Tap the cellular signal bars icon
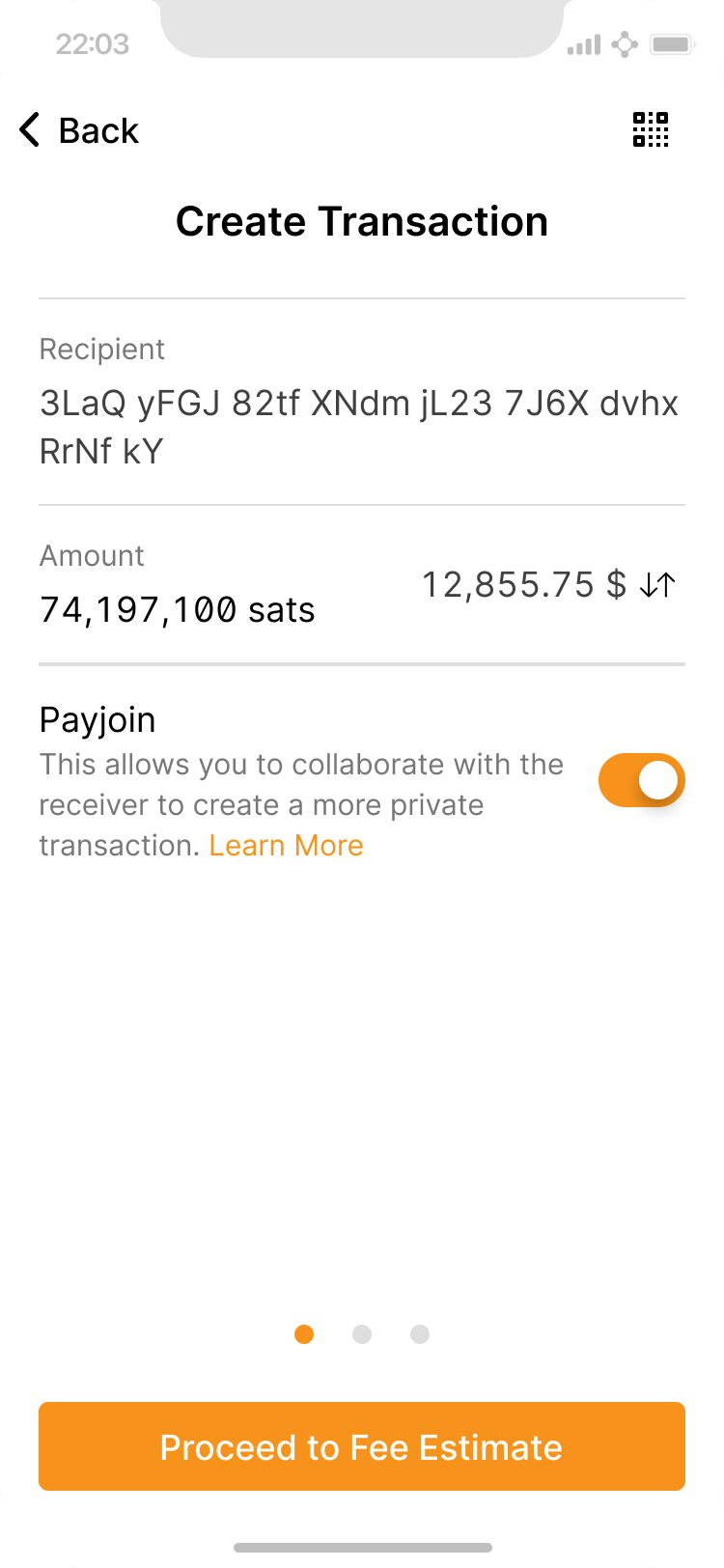724x1568 pixels. (x=584, y=44)
